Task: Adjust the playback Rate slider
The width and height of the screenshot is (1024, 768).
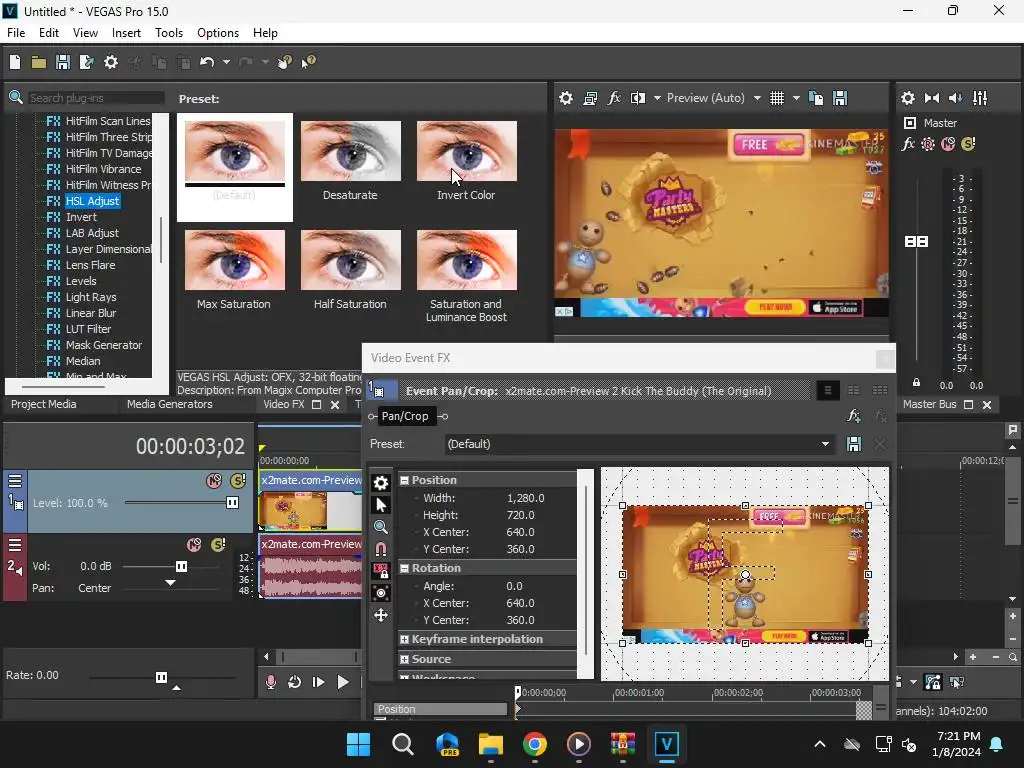Action: [x=162, y=677]
